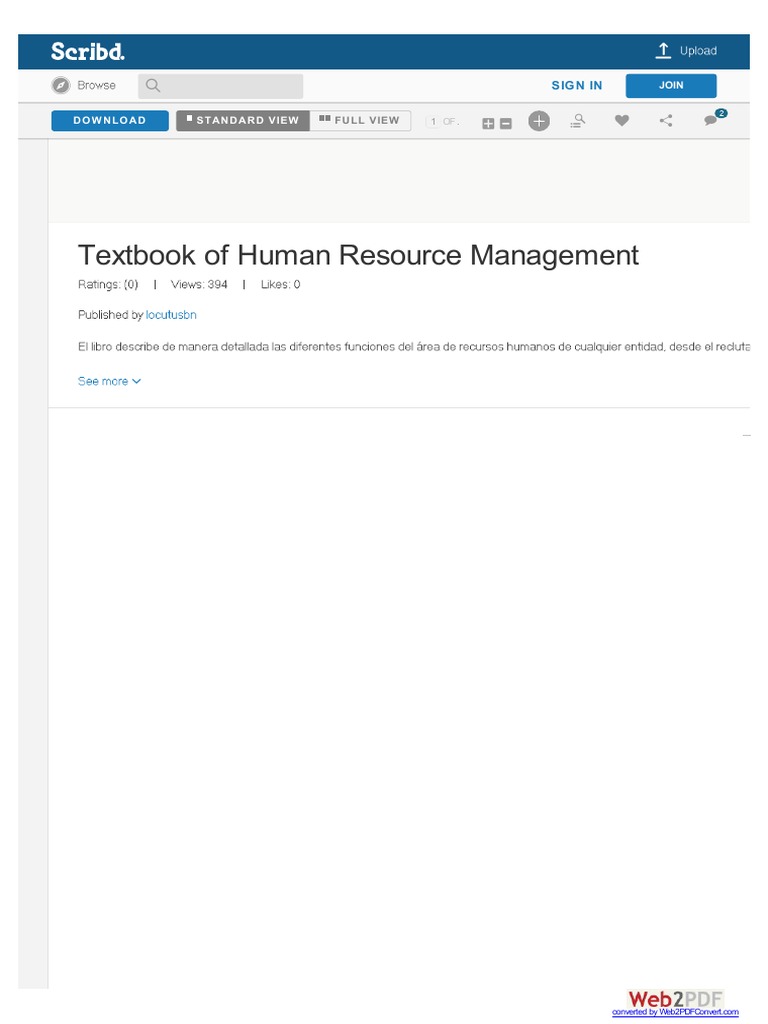
Task: Focus the Scribd search field
Action: 220,86
